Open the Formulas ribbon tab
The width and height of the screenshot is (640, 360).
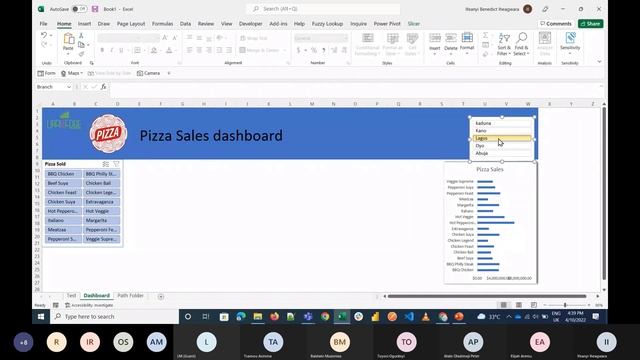[162, 24]
